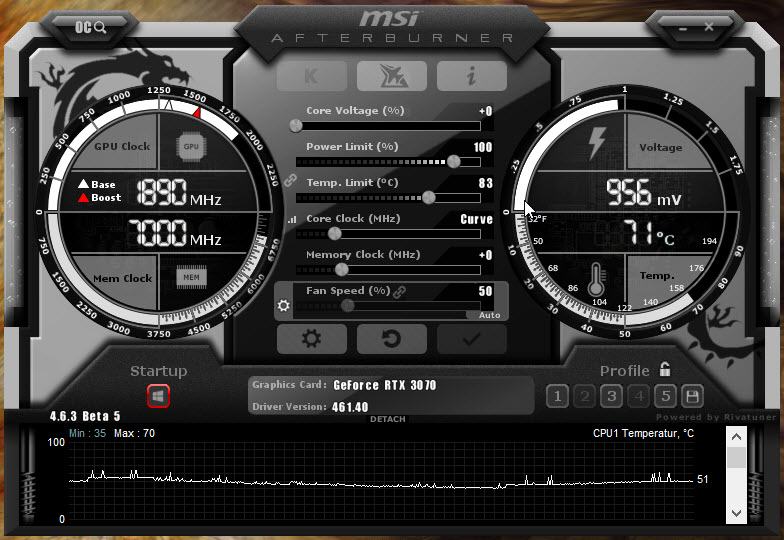The height and width of the screenshot is (540, 784).
Task: Click the DETACH monitoring label
Action: pos(388,419)
